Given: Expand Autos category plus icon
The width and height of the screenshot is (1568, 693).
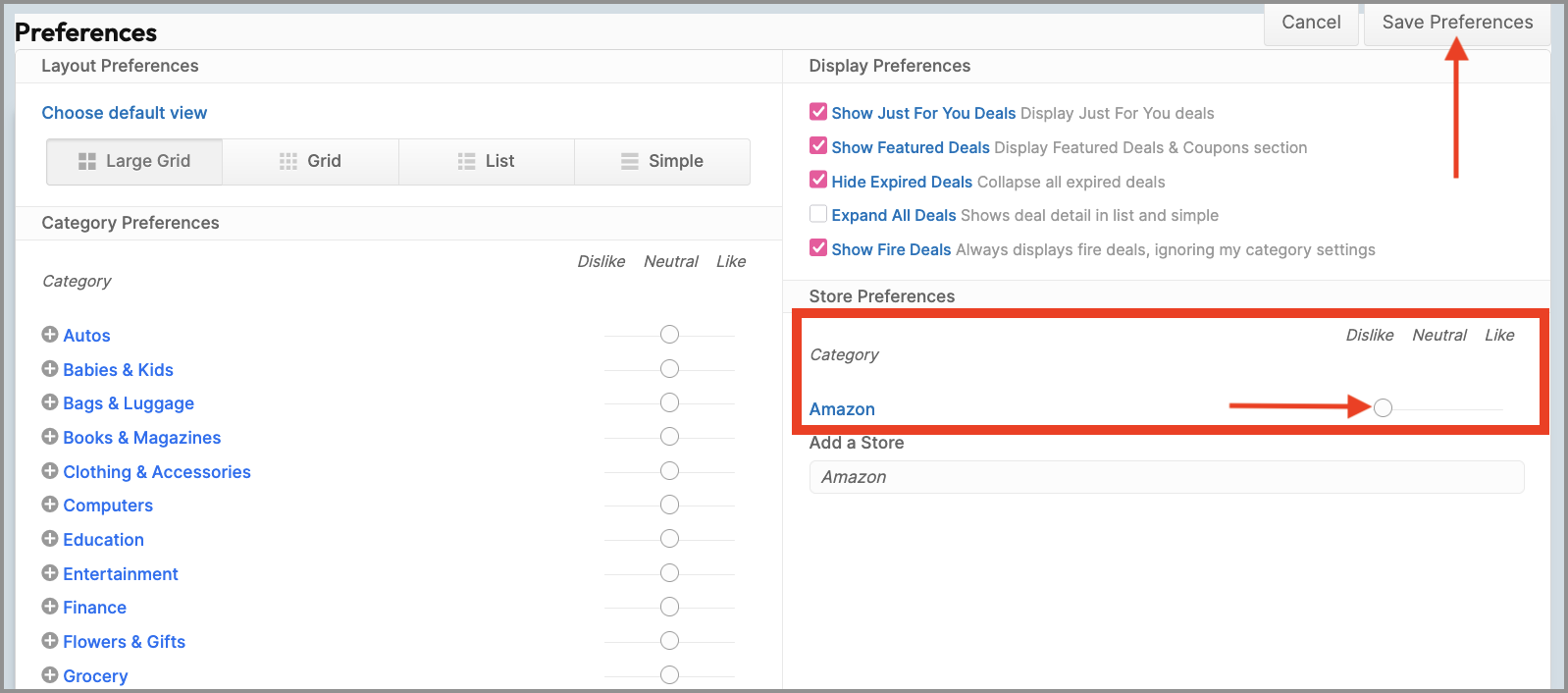Looking at the screenshot, I should click(50, 335).
